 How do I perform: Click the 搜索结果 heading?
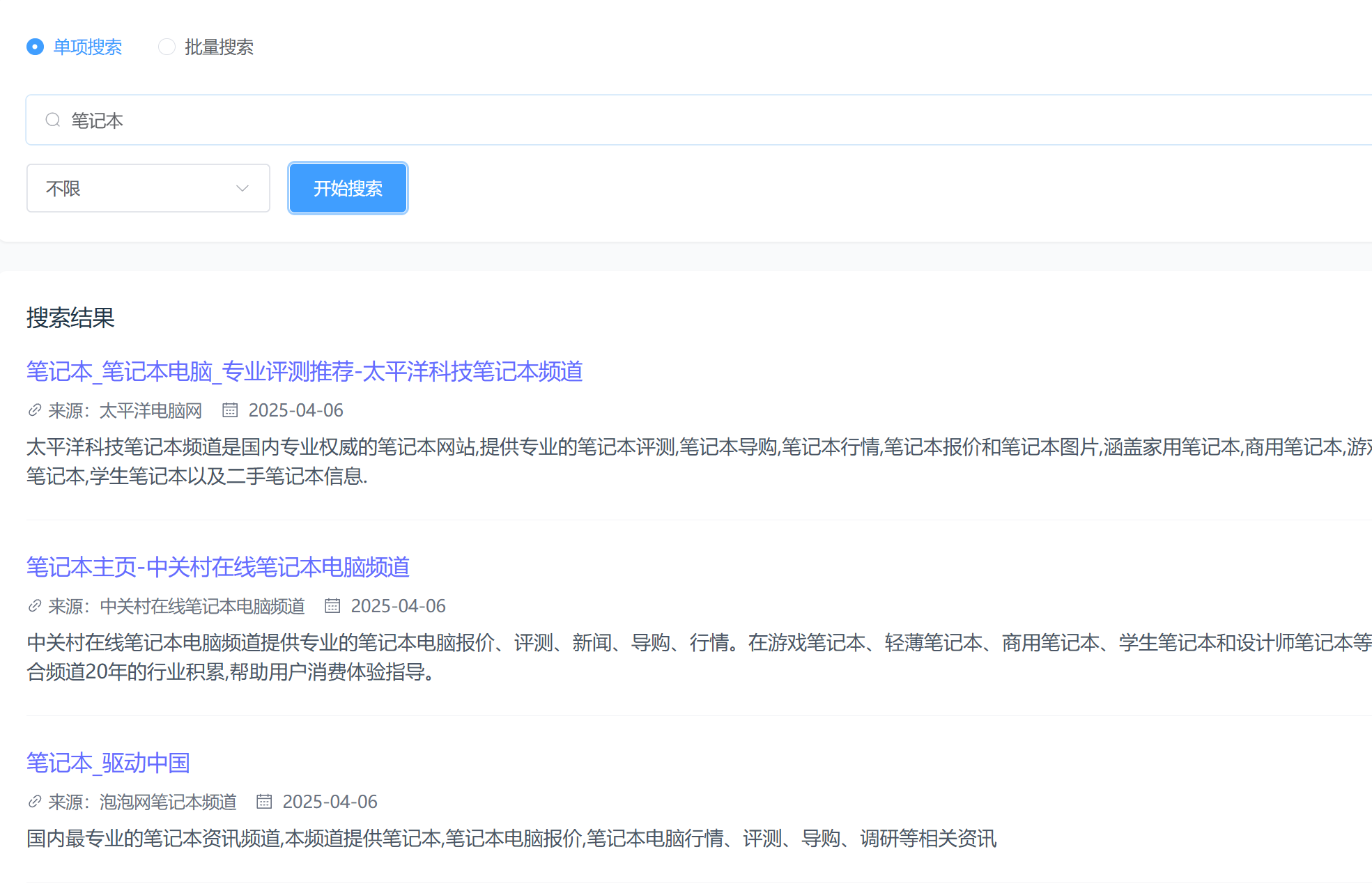(70, 318)
